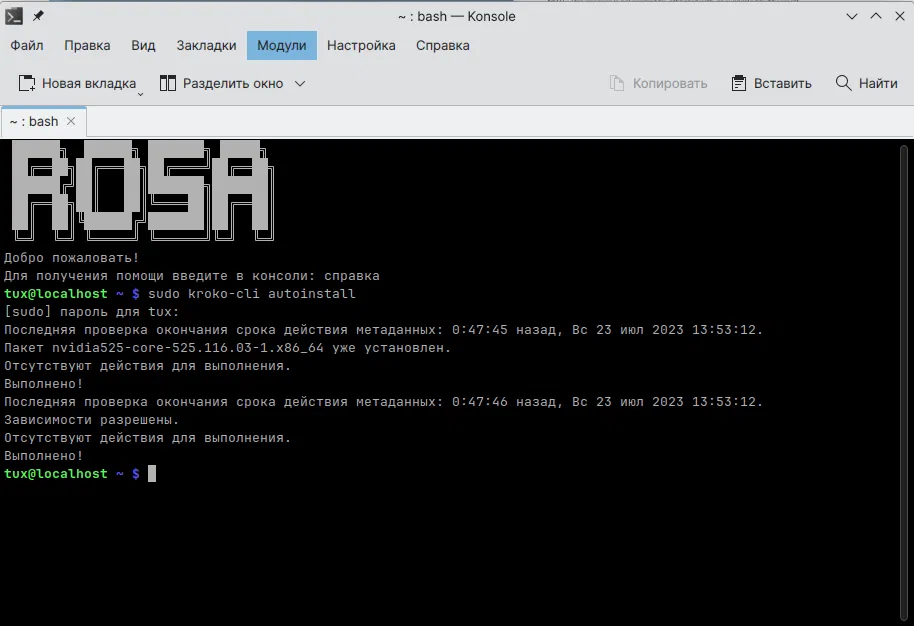914x626 pixels.
Task: Click the terminal vertical scrollbar
Action: [904, 382]
